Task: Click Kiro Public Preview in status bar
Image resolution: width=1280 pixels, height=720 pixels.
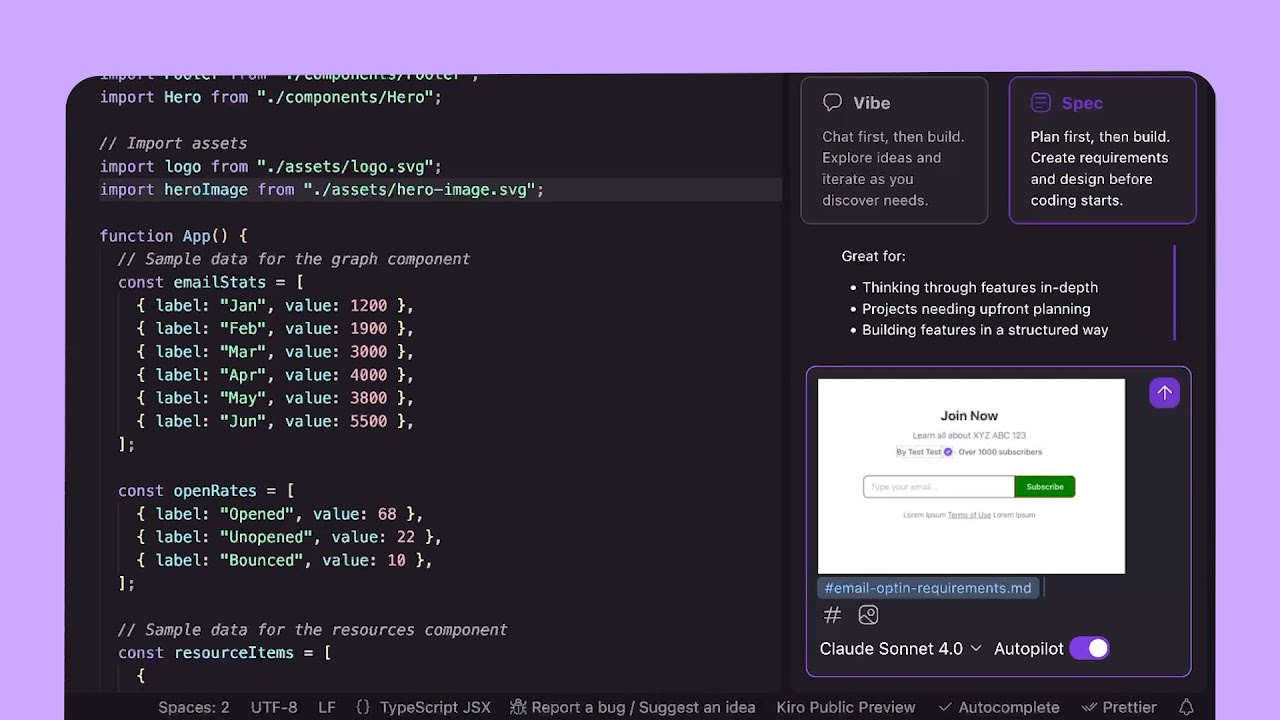Action: 846,707
